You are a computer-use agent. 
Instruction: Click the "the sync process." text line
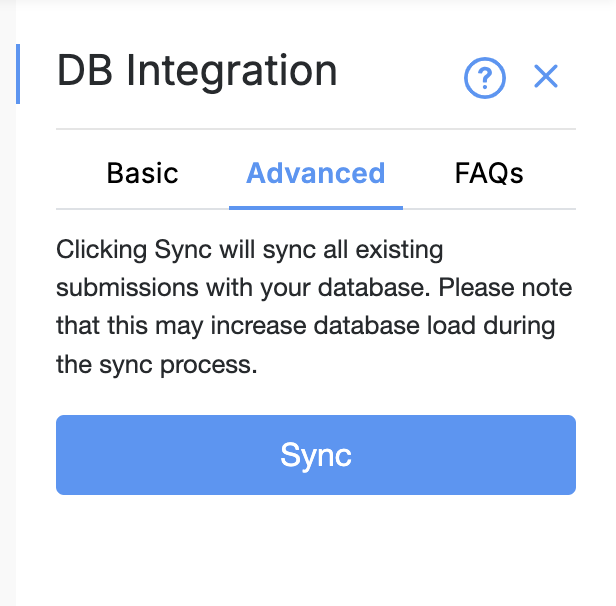(x=157, y=364)
